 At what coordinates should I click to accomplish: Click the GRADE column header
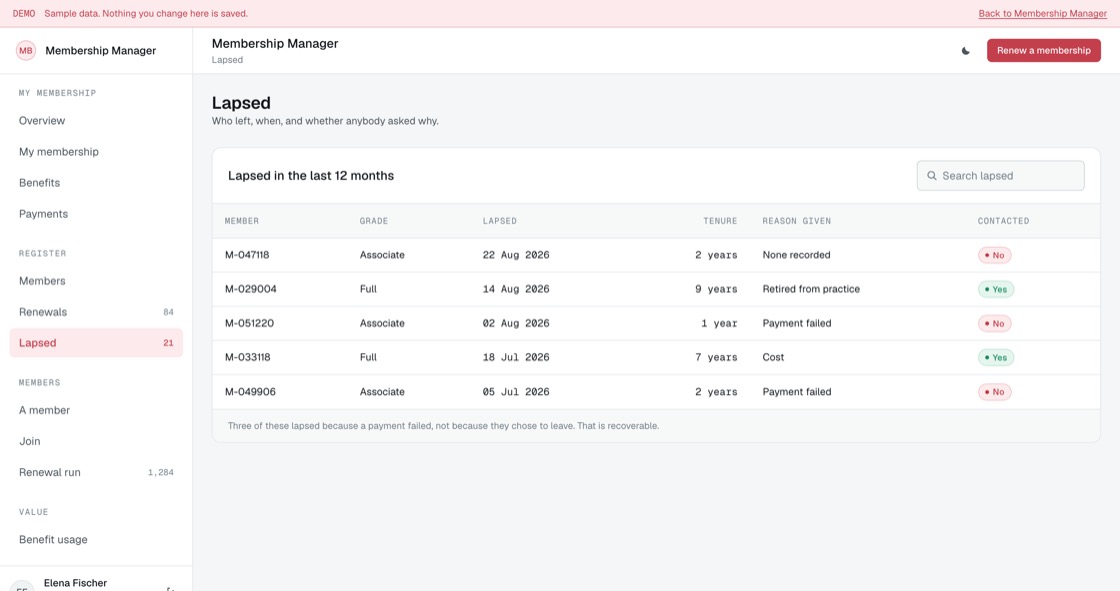(x=374, y=221)
